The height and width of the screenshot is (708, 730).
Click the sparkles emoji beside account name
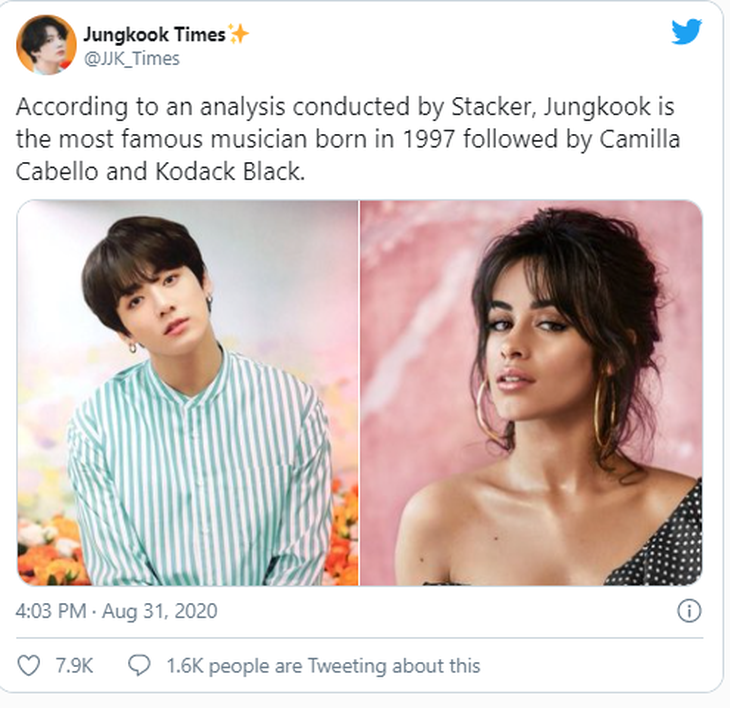pyautogui.click(x=239, y=34)
